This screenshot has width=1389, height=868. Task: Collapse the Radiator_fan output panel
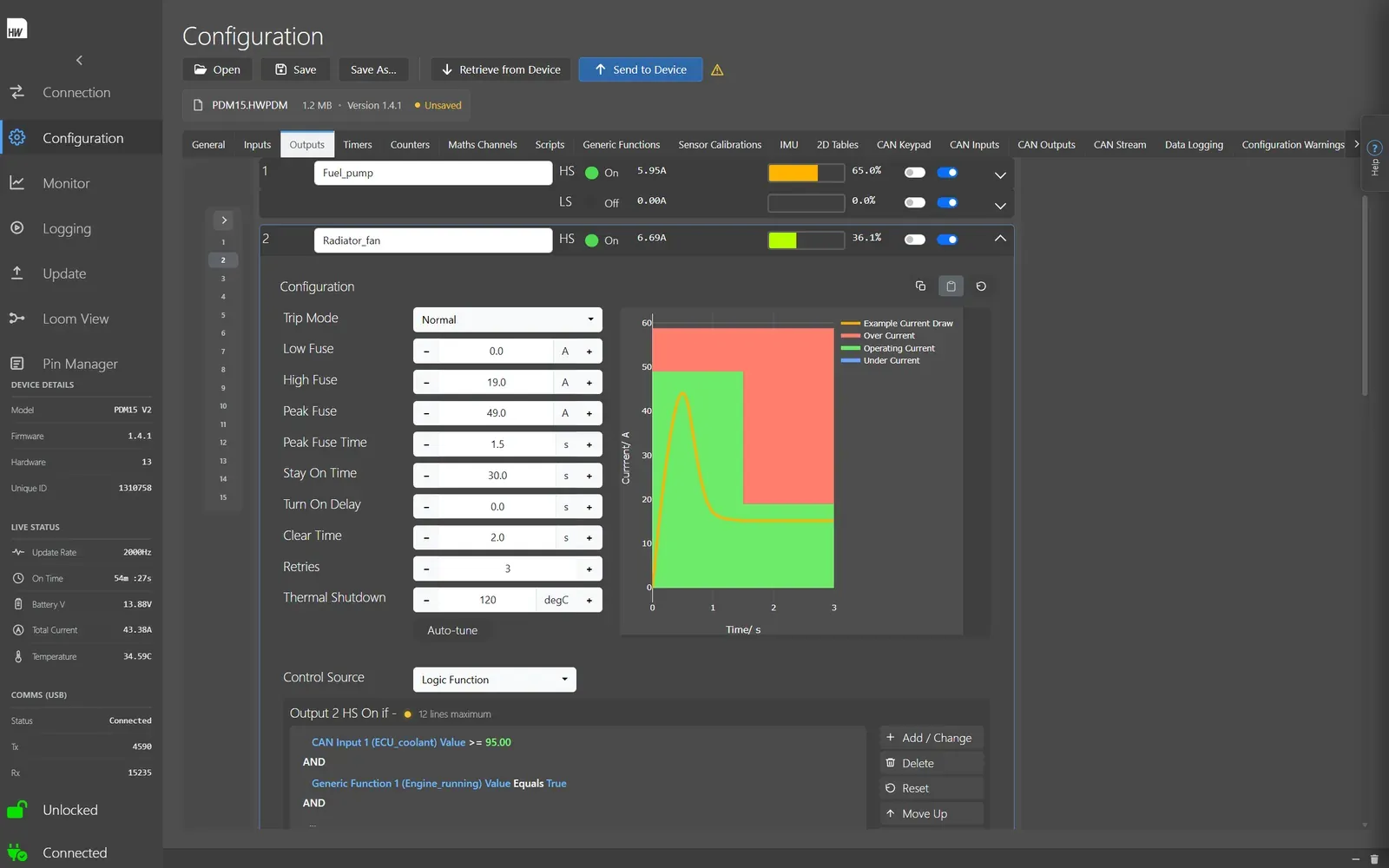coord(1000,238)
